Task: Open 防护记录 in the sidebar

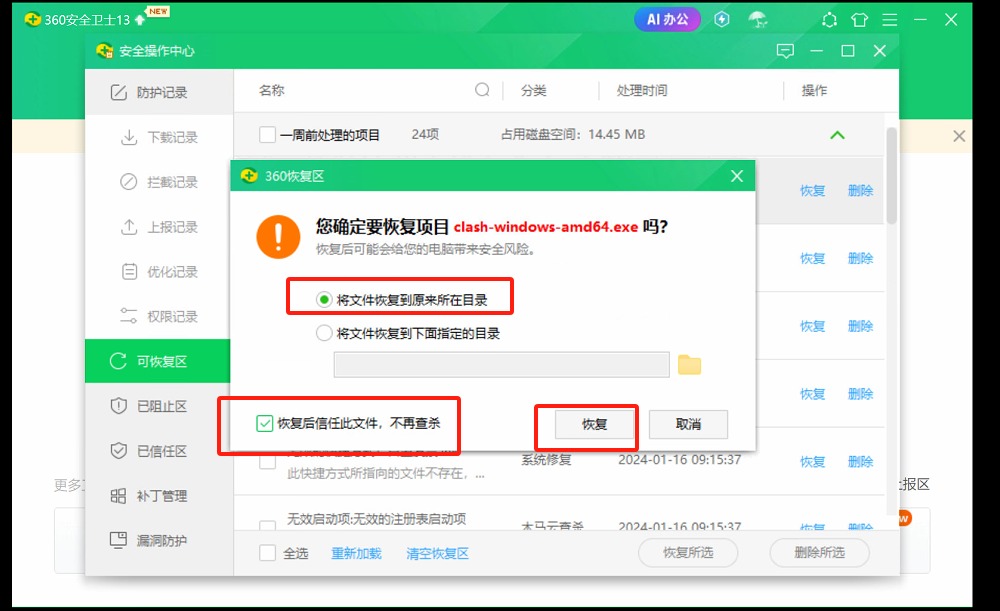Action: (160, 92)
